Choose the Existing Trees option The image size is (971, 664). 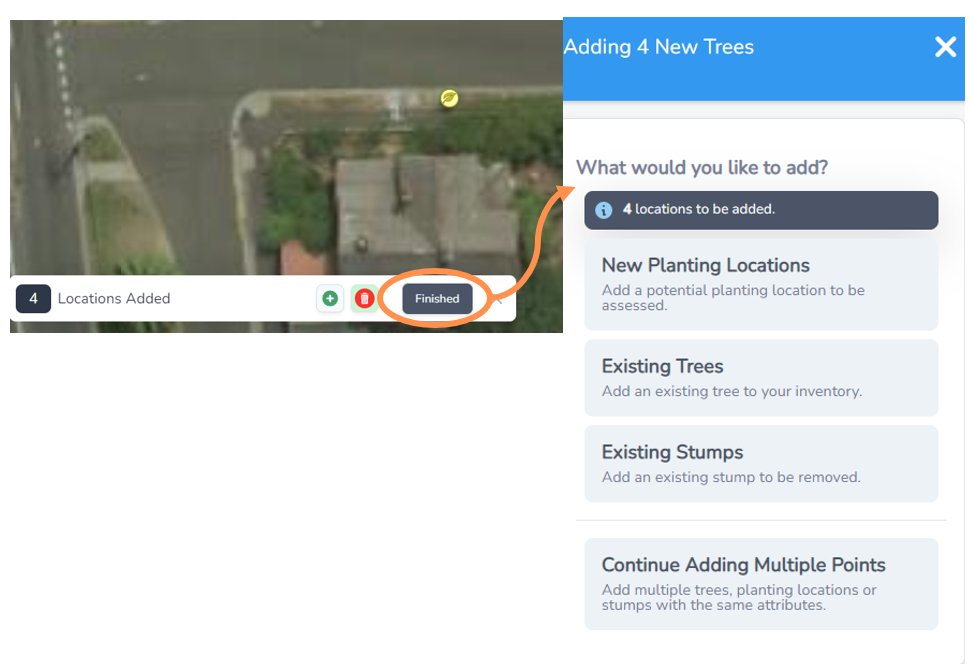(x=761, y=377)
